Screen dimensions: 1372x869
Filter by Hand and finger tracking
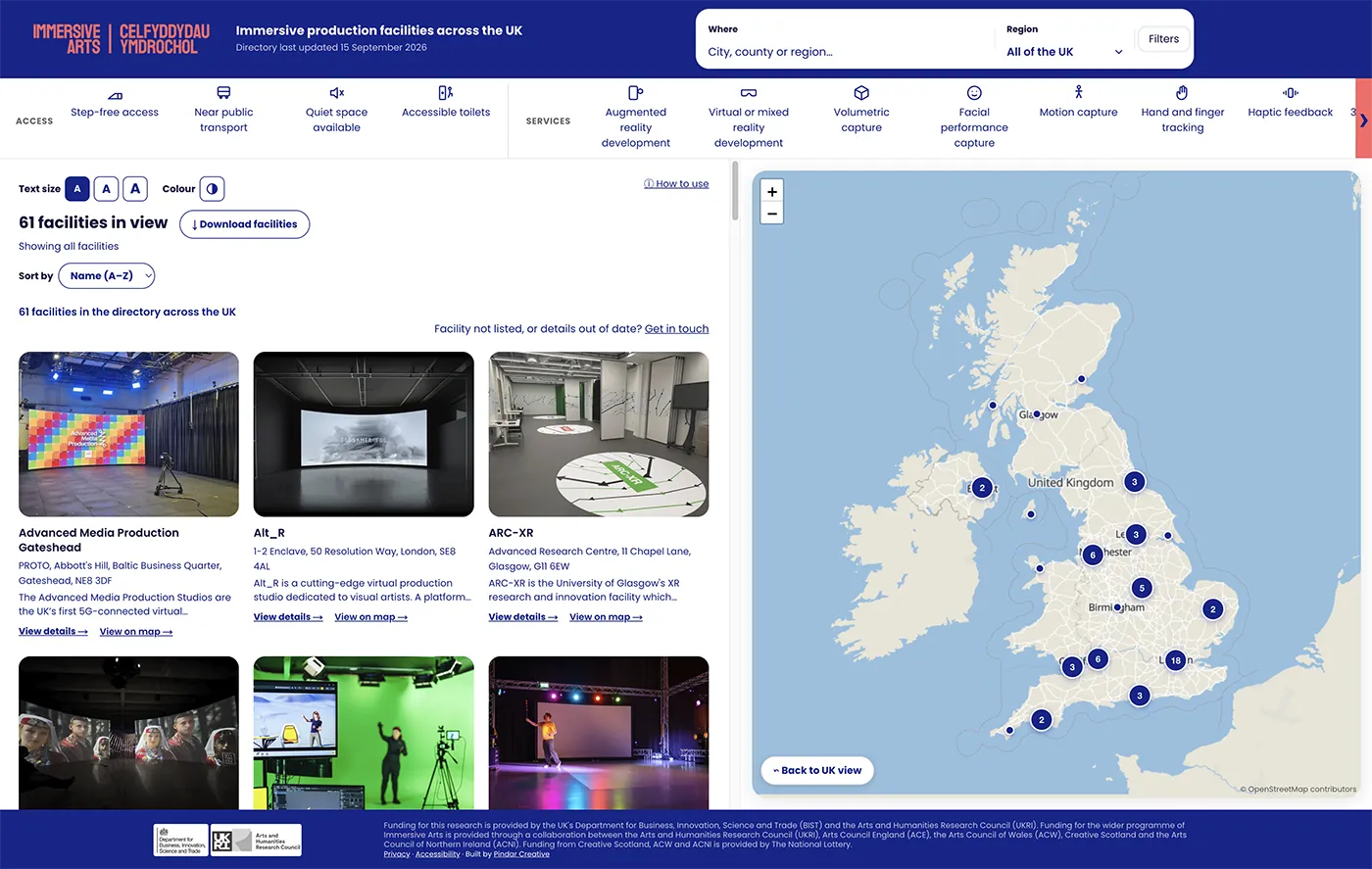(x=1183, y=110)
